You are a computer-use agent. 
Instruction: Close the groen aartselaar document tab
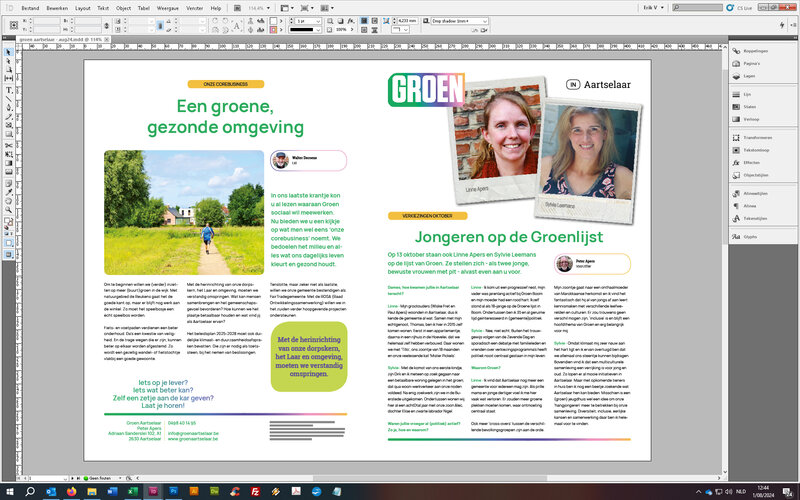pos(107,39)
